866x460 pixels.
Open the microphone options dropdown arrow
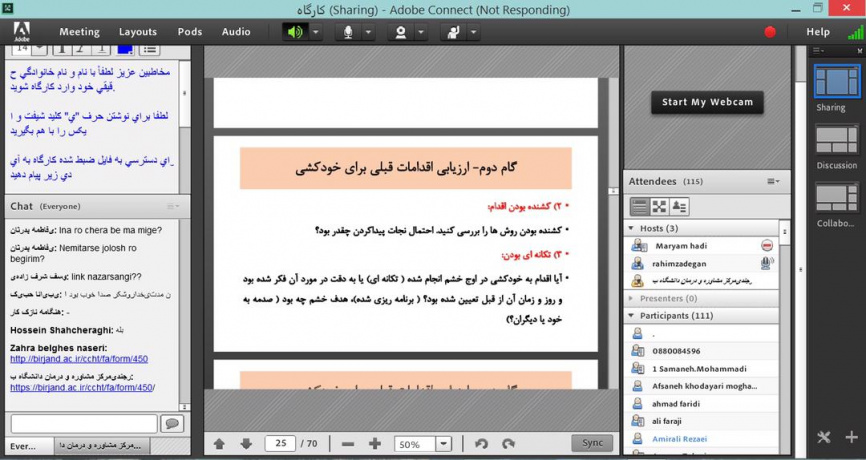(x=368, y=32)
